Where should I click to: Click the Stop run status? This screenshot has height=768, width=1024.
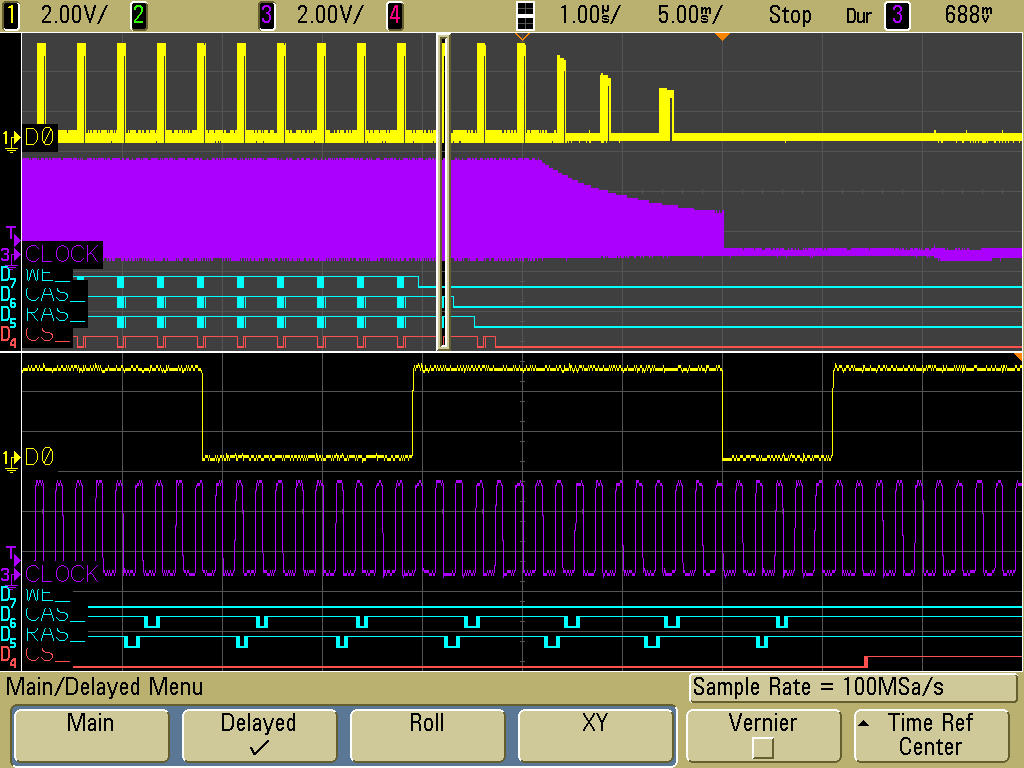click(x=790, y=15)
